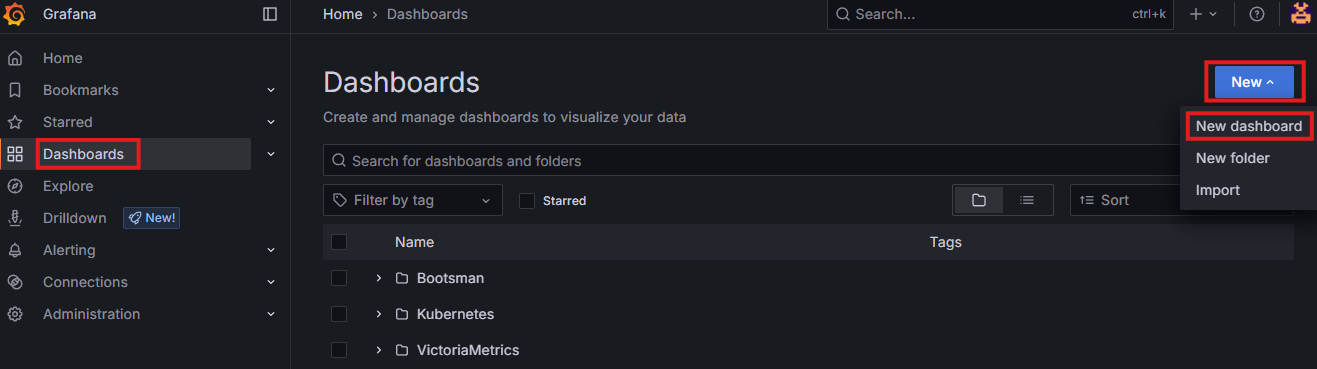
Task: Click the Bootsman folder icon
Action: pyautogui.click(x=402, y=278)
